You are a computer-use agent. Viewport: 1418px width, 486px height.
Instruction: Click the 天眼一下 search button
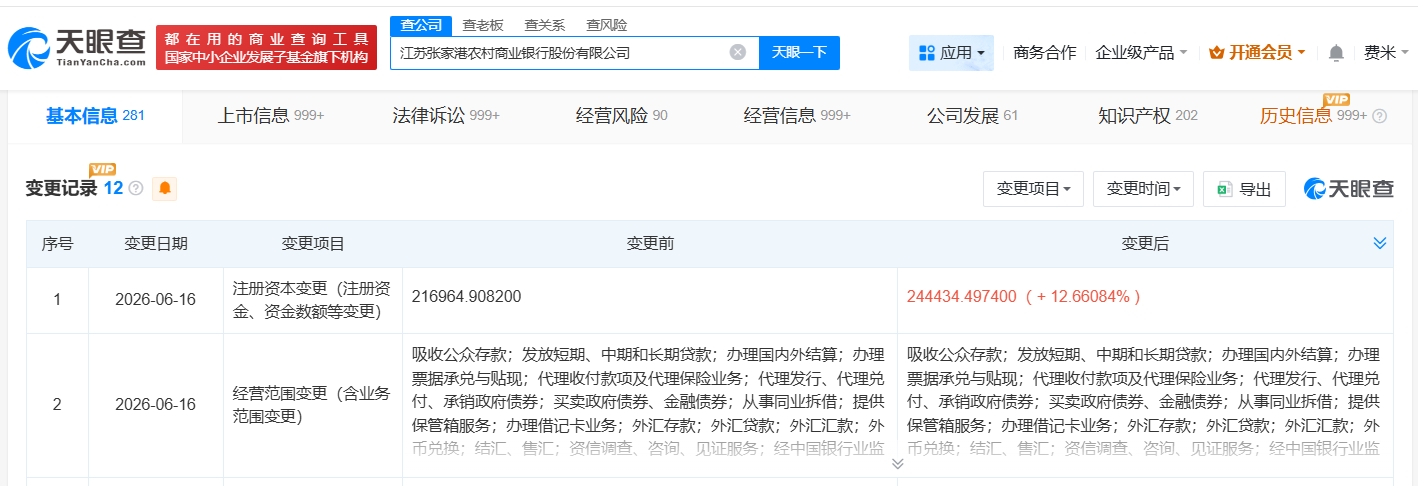coord(799,52)
